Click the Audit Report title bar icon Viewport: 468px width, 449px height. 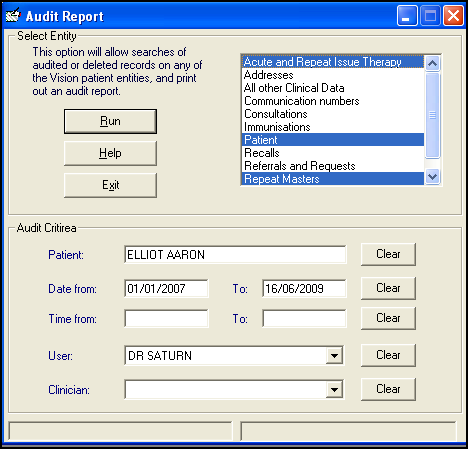pyautogui.click(x=13, y=16)
